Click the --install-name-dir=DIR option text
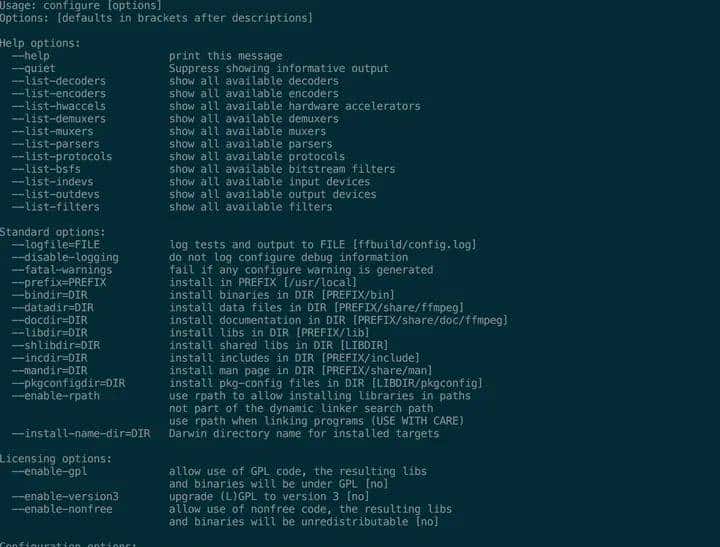 [81, 434]
